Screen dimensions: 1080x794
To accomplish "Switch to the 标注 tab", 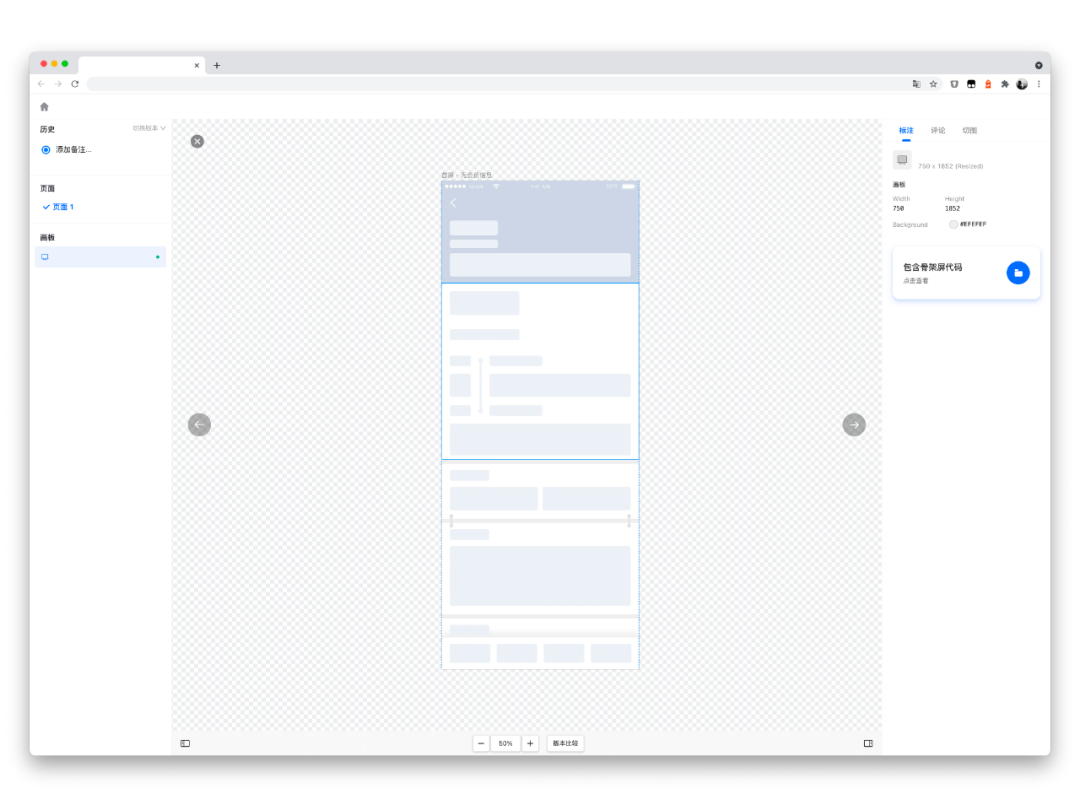I will 906,130.
